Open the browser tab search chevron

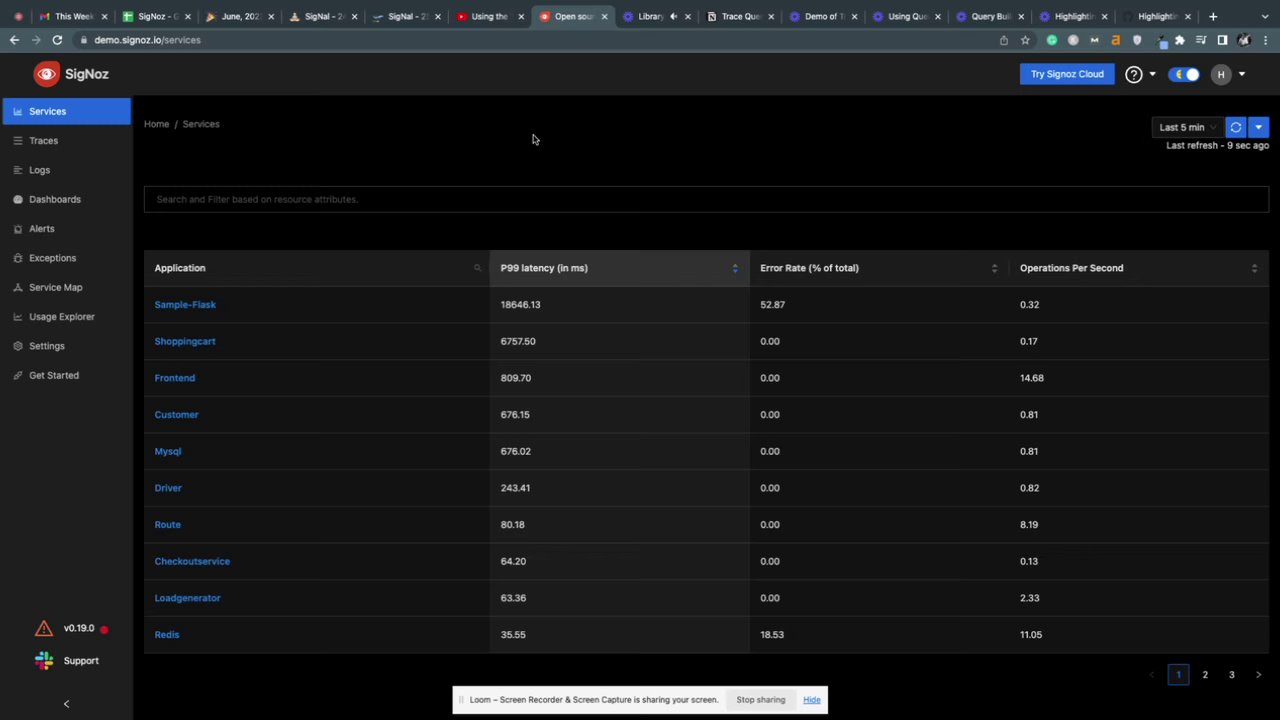click(x=1265, y=16)
